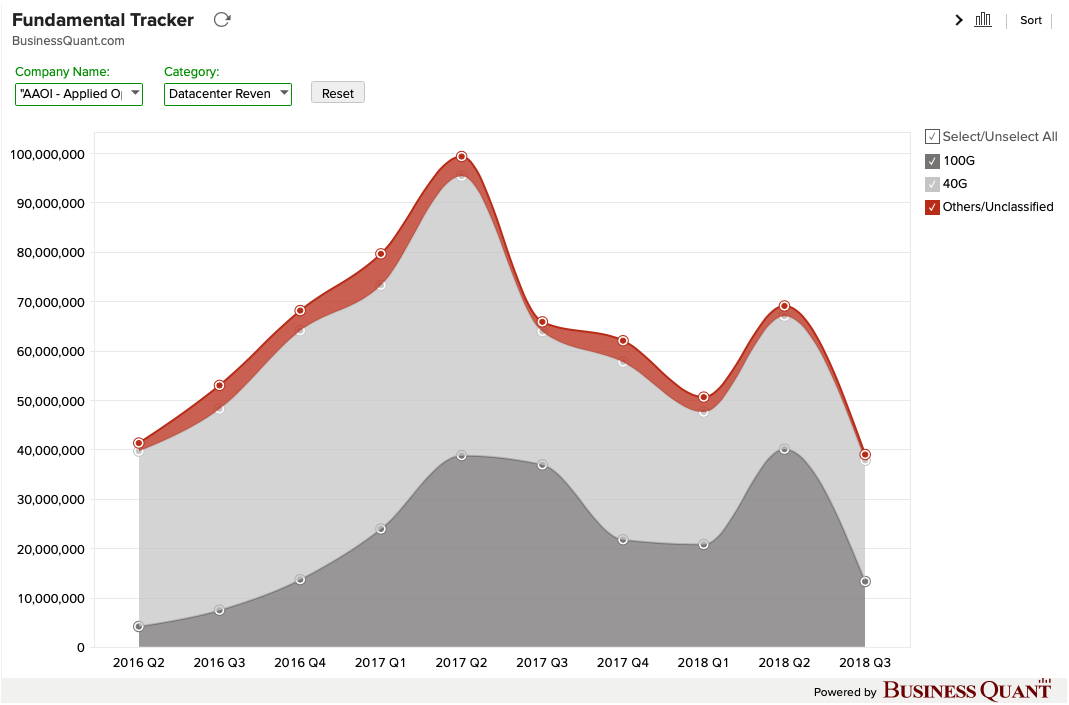Open the Company Name dropdown
1069x705 pixels.
[79, 94]
